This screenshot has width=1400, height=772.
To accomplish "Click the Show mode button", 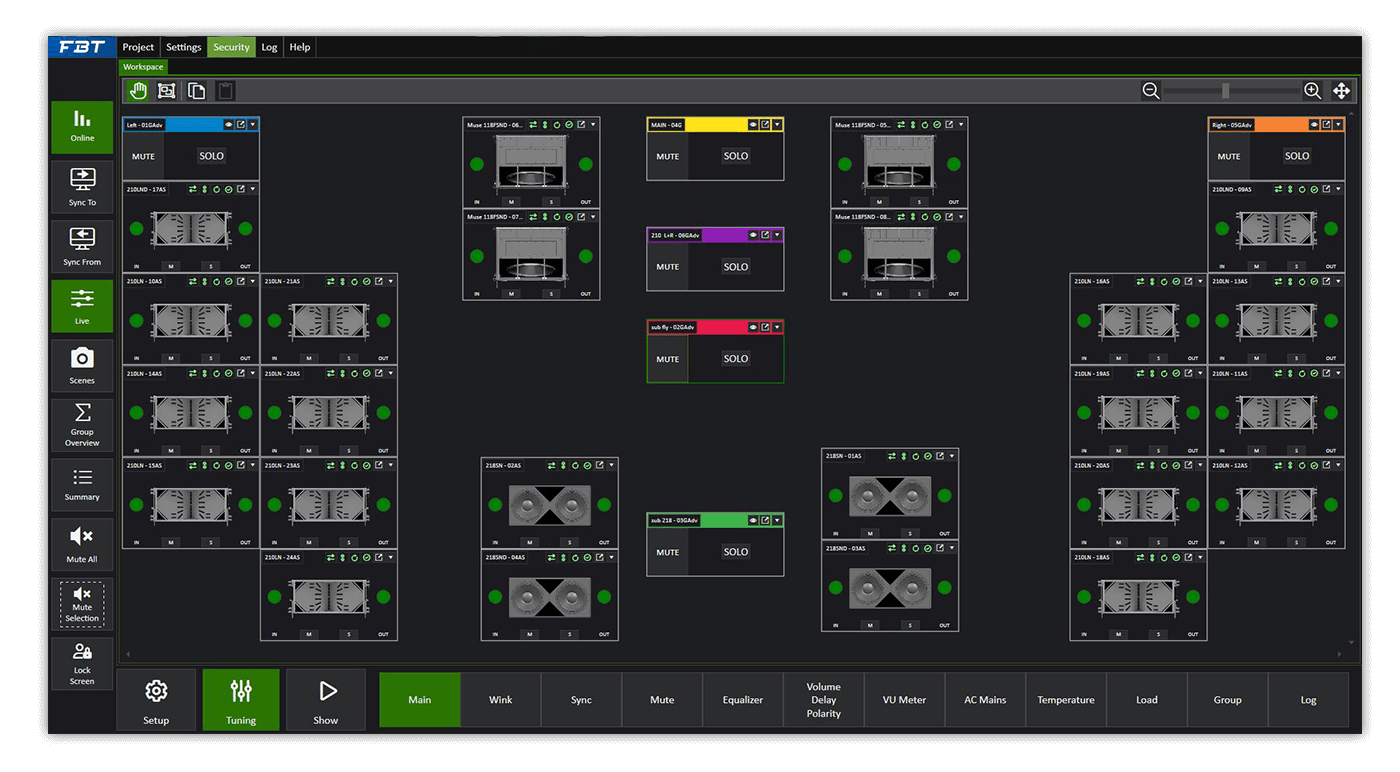I will click(x=326, y=700).
